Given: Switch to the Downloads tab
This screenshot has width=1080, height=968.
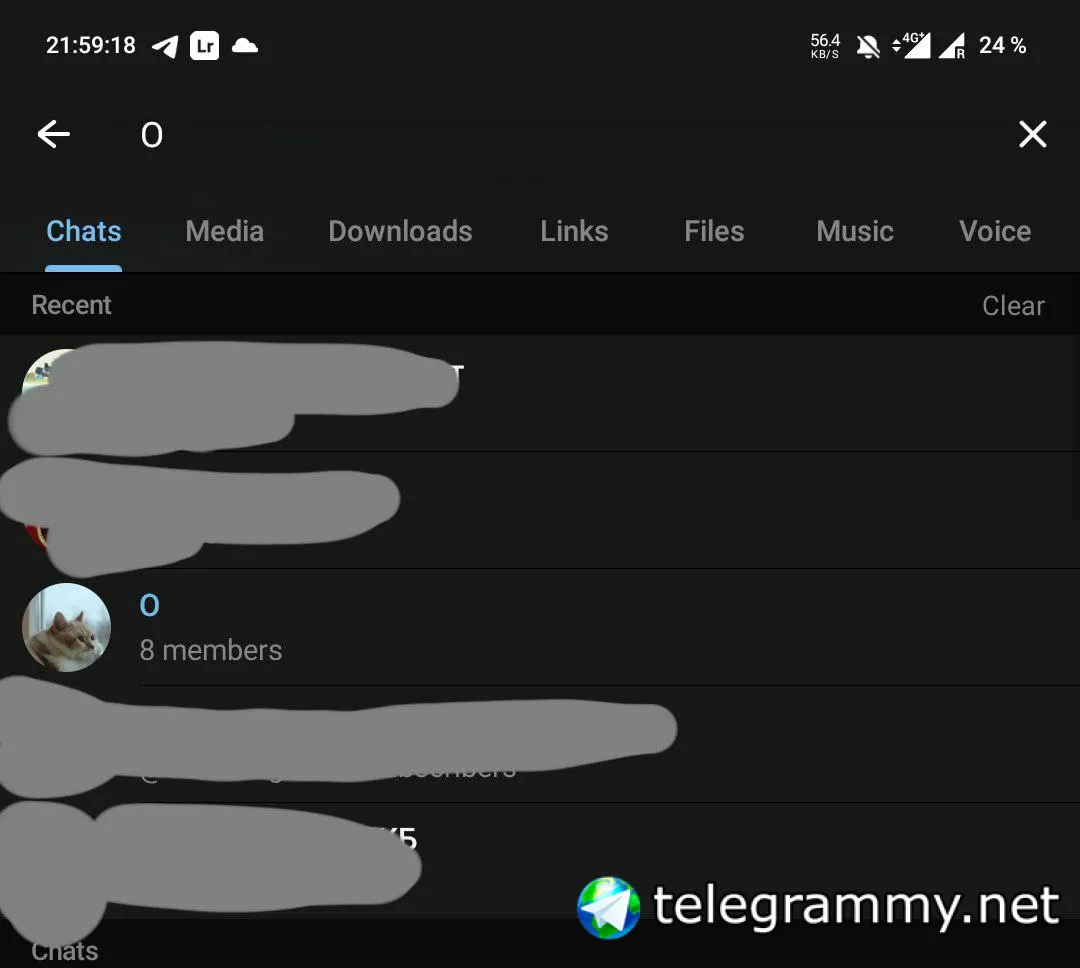Looking at the screenshot, I should tap(400, 231).
